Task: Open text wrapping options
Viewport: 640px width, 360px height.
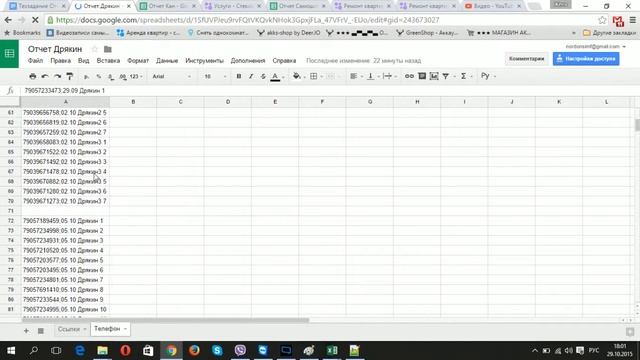Action: 387,76
